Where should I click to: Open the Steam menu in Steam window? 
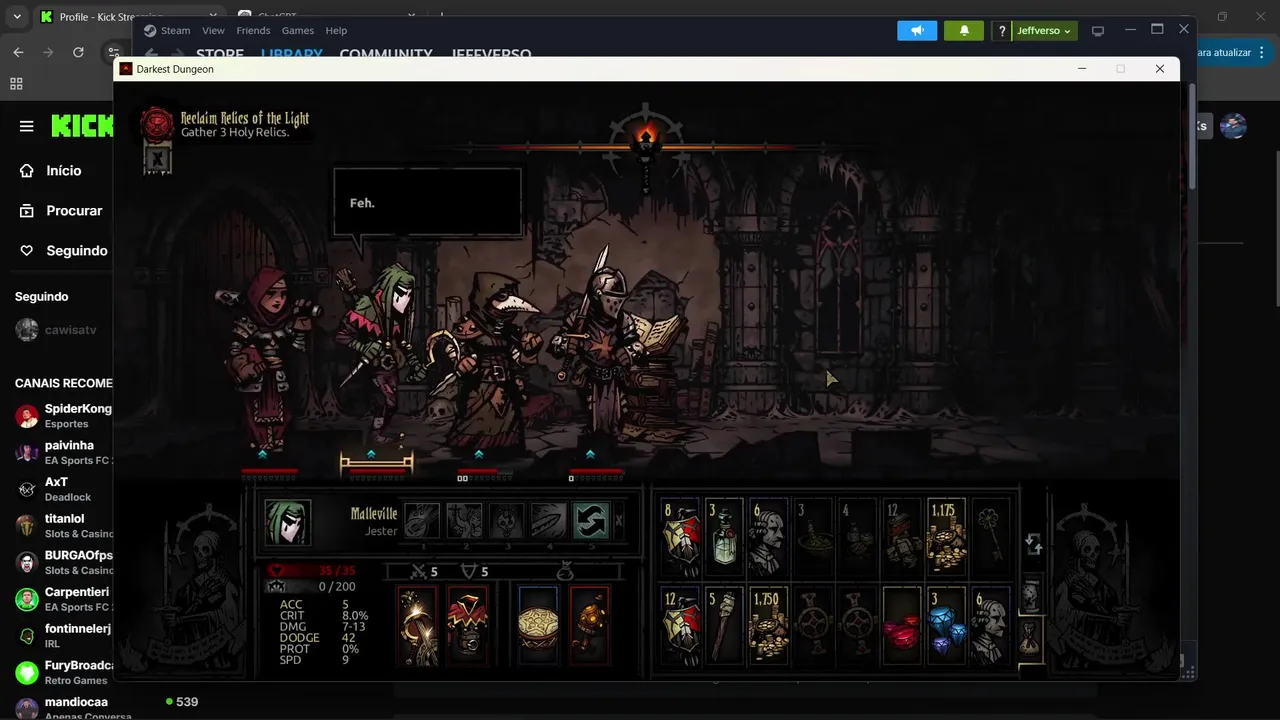pos(175,30)
